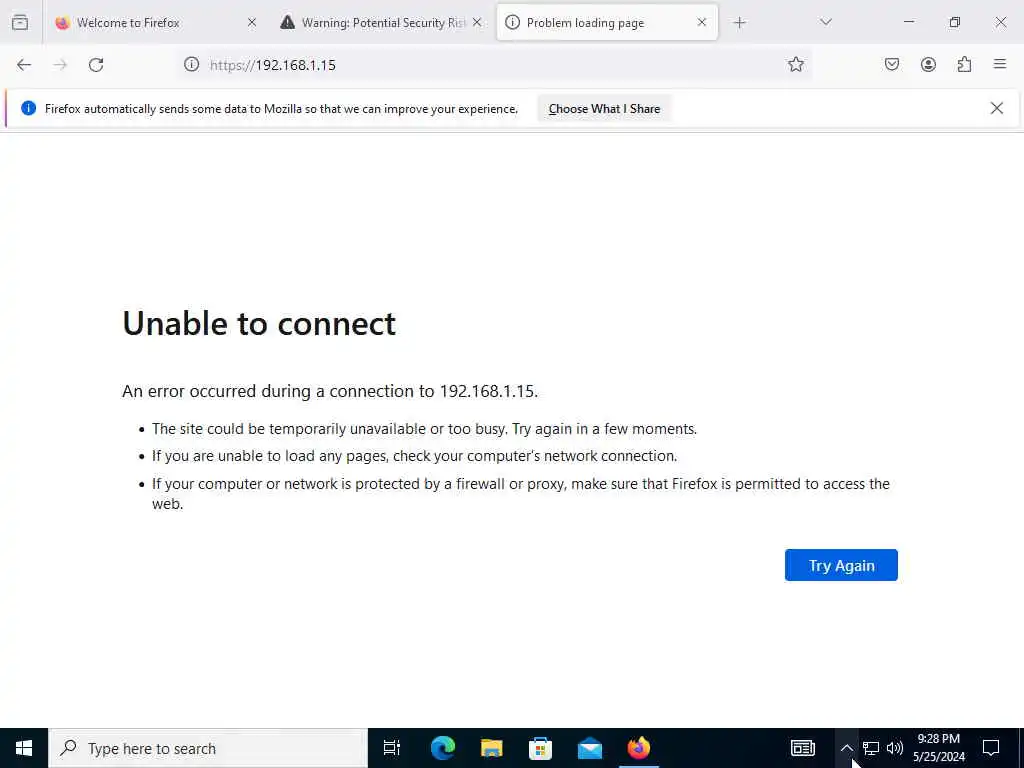Open the Firefox application menu

point(1000,65)
